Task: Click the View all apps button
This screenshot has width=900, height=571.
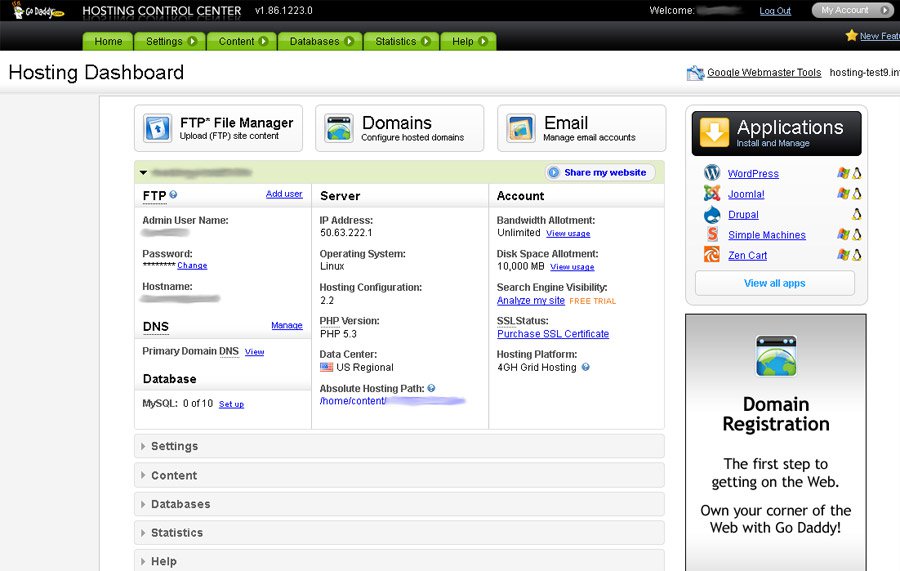Action: tap(775, 283)
